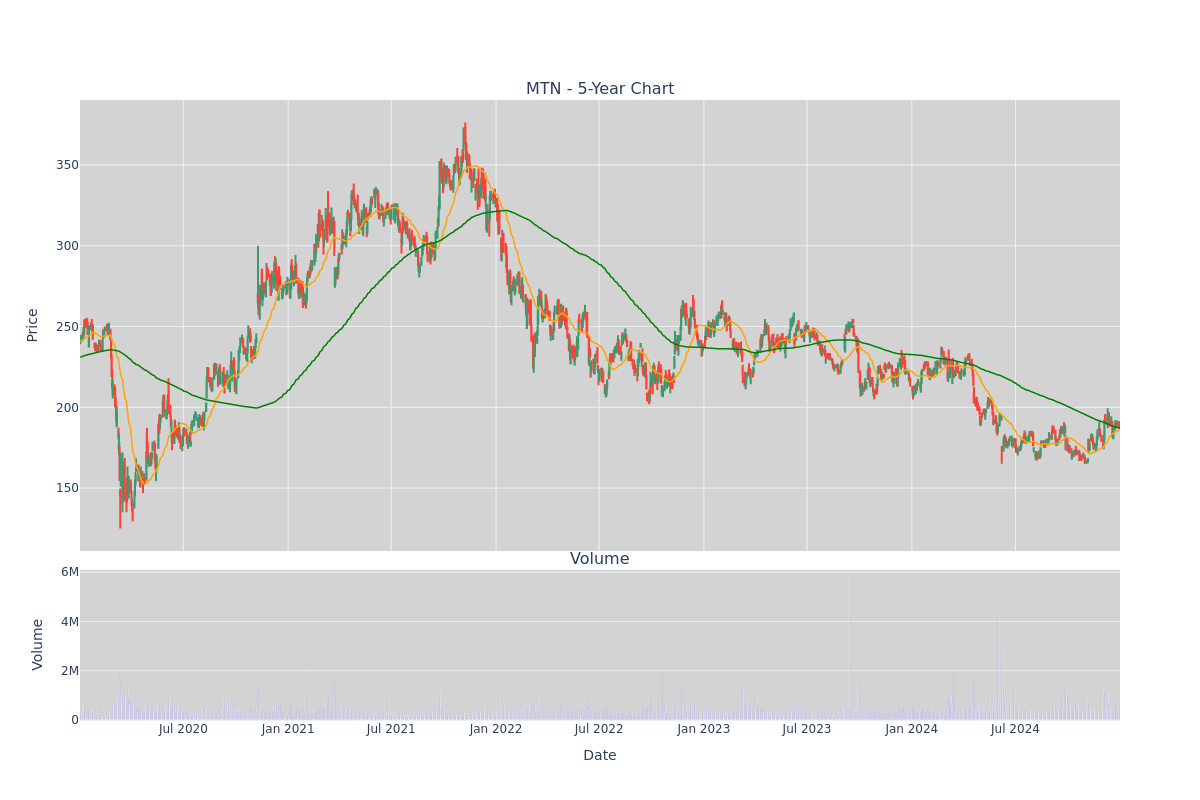Click the 4M volume tick label
Screen dimensions: 1200x800
(x=70, y=621)
